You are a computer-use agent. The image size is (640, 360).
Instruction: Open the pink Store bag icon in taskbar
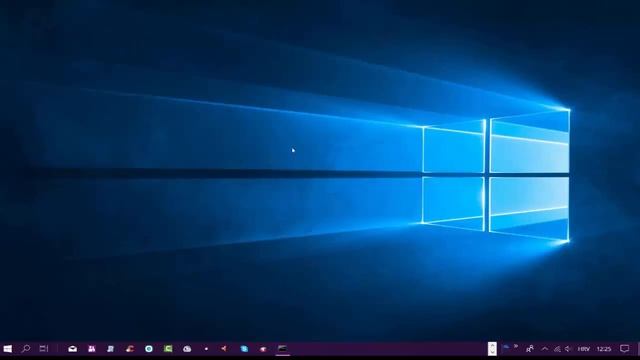pyautogui.click(x=92, y=349)
